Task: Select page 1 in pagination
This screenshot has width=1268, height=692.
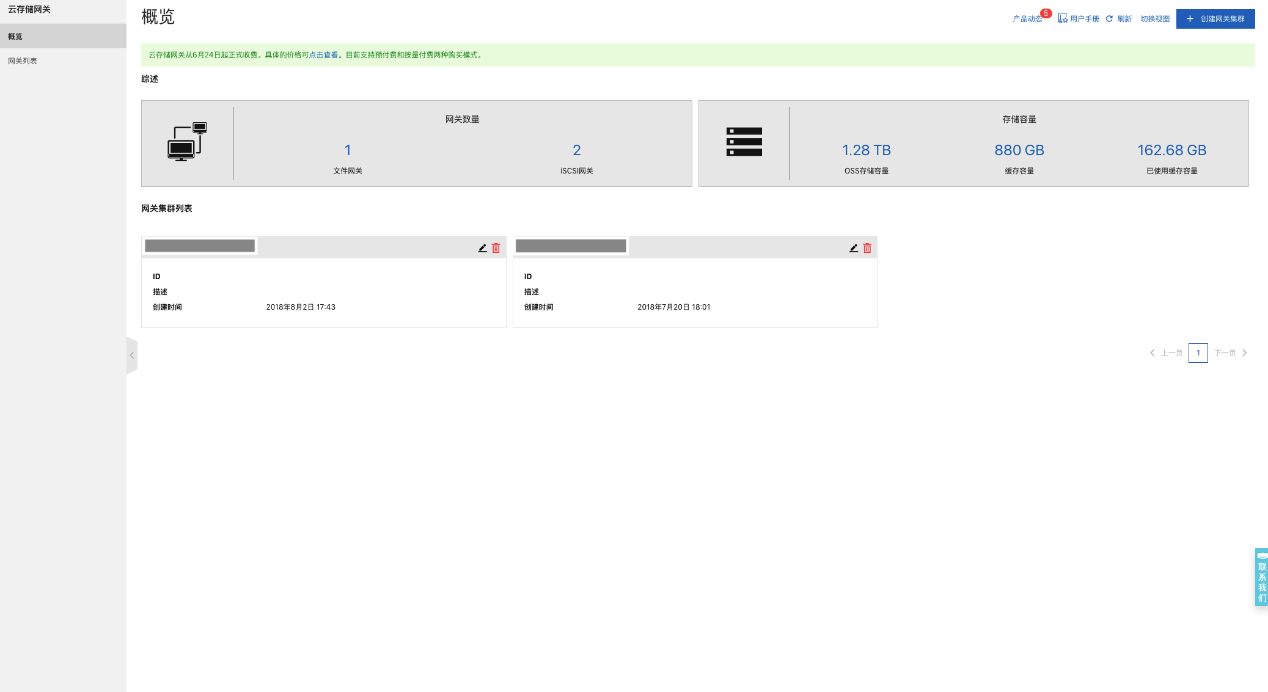Action: pyautogui.click(x=1198, y=353)
